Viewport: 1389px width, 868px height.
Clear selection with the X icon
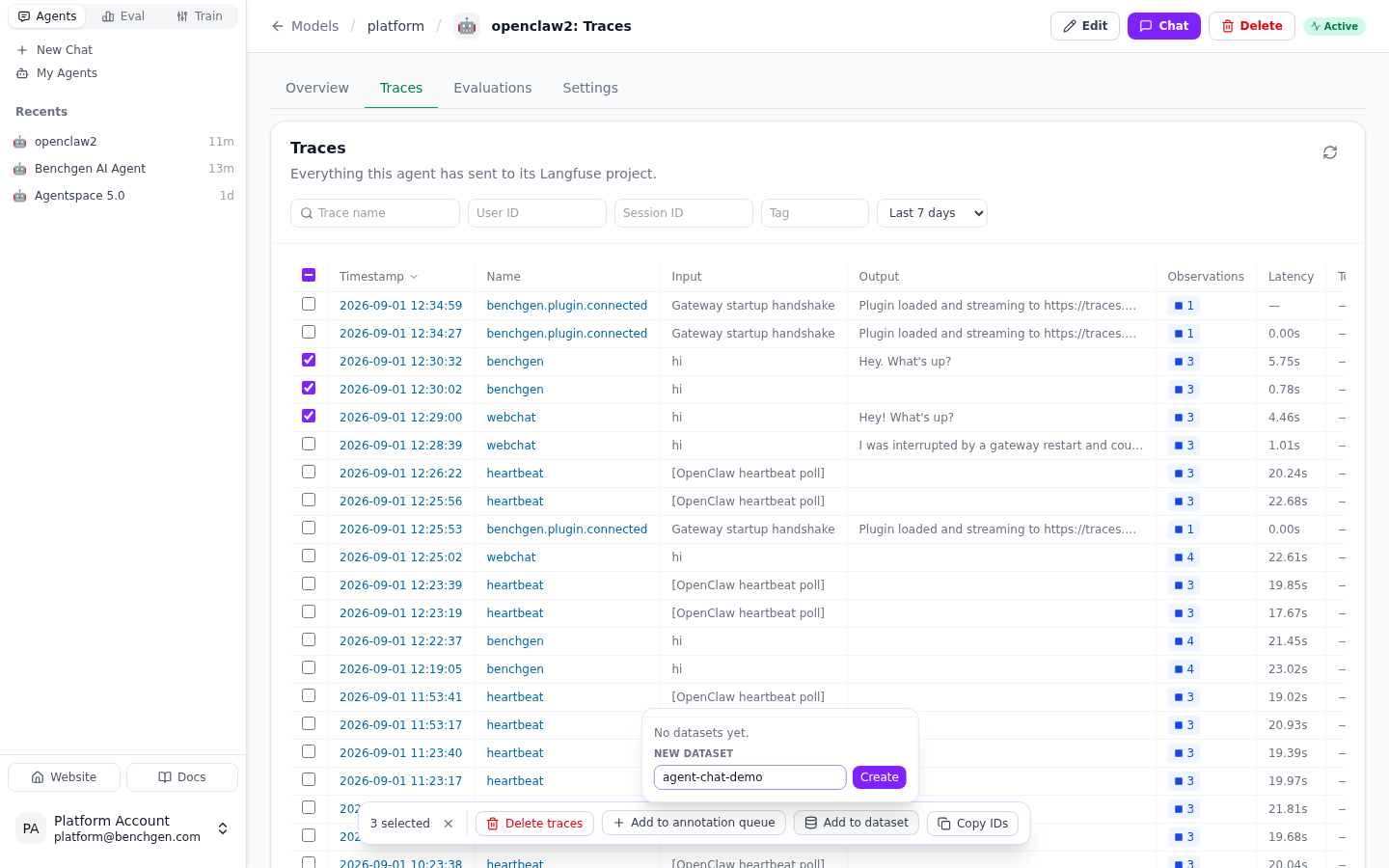tap(449, 824)
